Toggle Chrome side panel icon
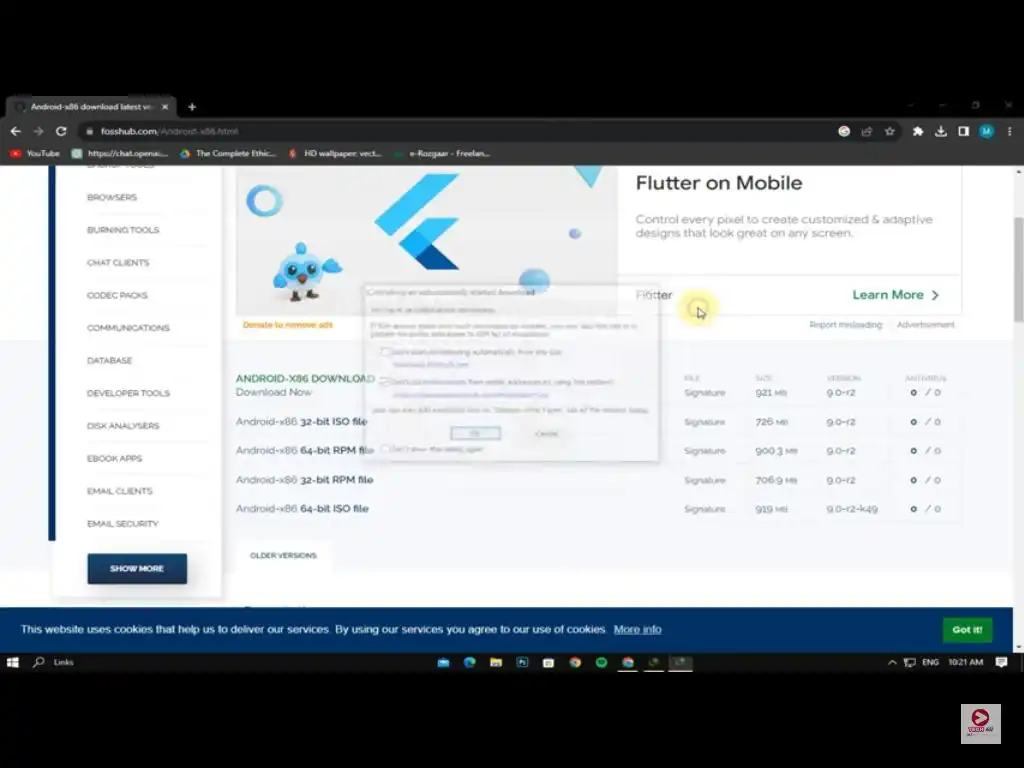 pos(963,131)
